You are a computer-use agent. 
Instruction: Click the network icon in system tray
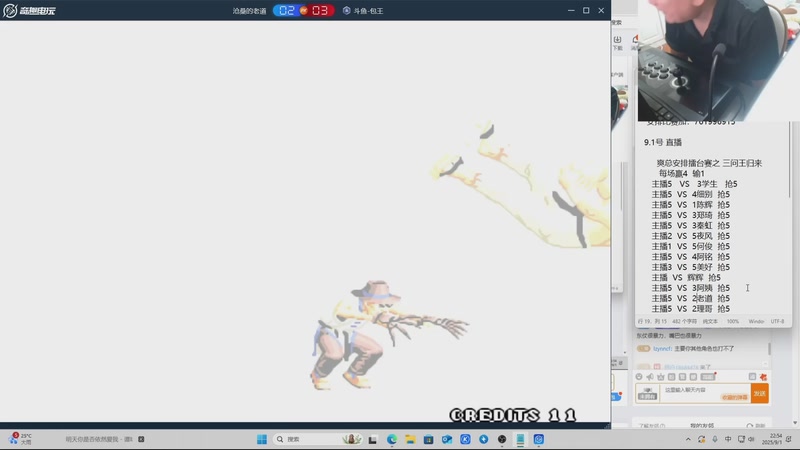[x=741, y=439]
